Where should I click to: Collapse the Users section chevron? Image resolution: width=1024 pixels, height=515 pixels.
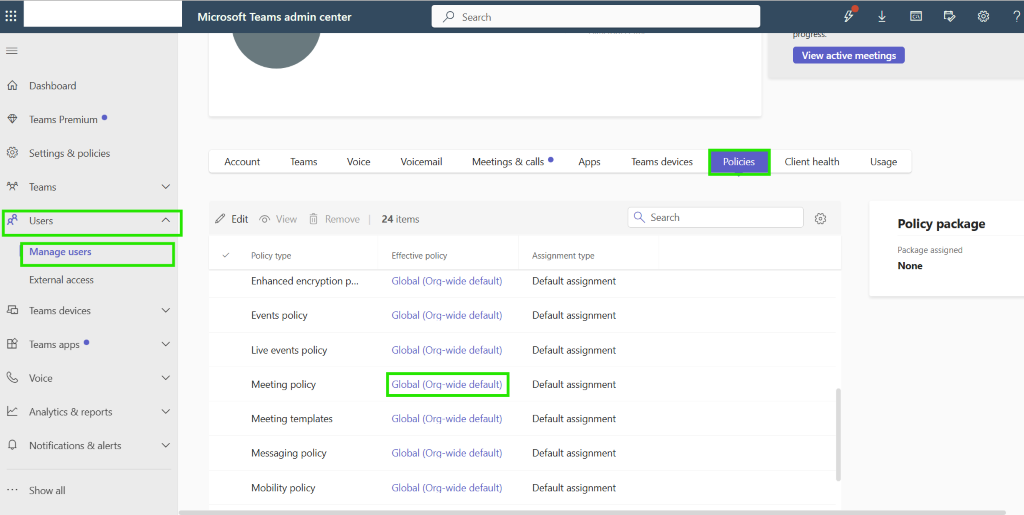tap(166, 221)
